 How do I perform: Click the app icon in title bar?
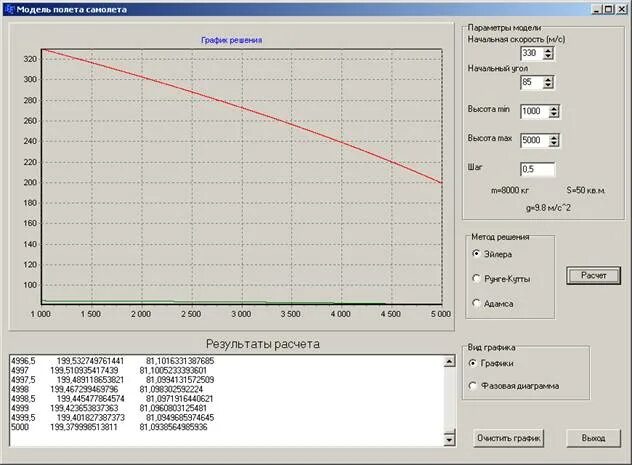click(10, 10)
